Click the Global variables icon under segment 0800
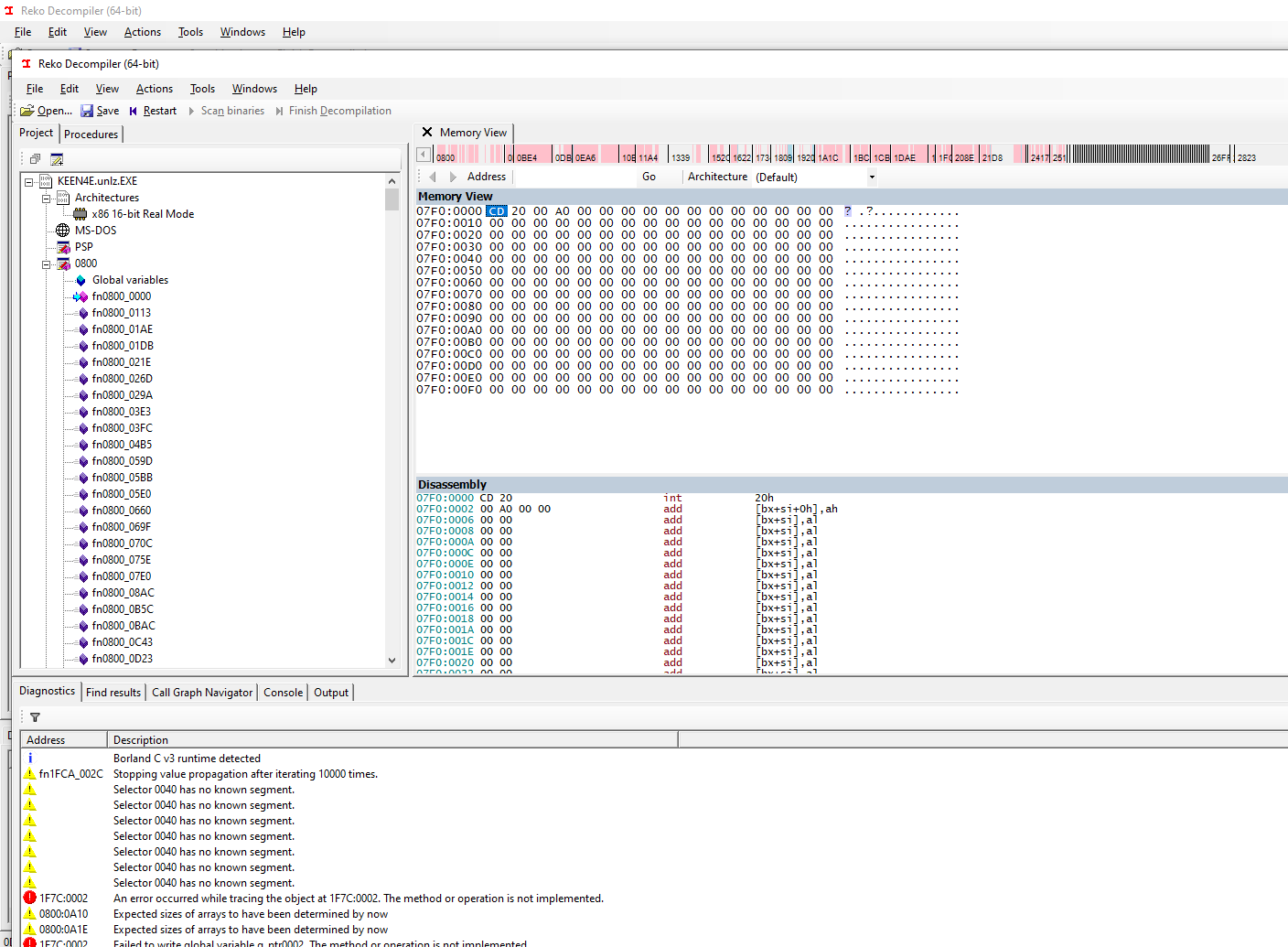Viewport: 1288px width, 947px height. (80, 279)
